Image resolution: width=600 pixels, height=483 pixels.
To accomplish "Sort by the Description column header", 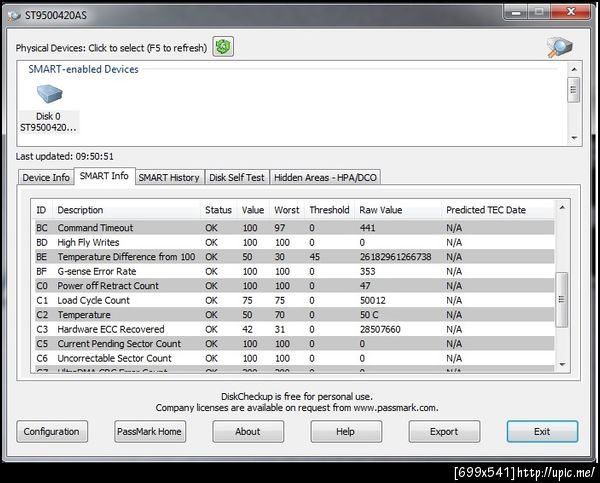I will point(127,210).
